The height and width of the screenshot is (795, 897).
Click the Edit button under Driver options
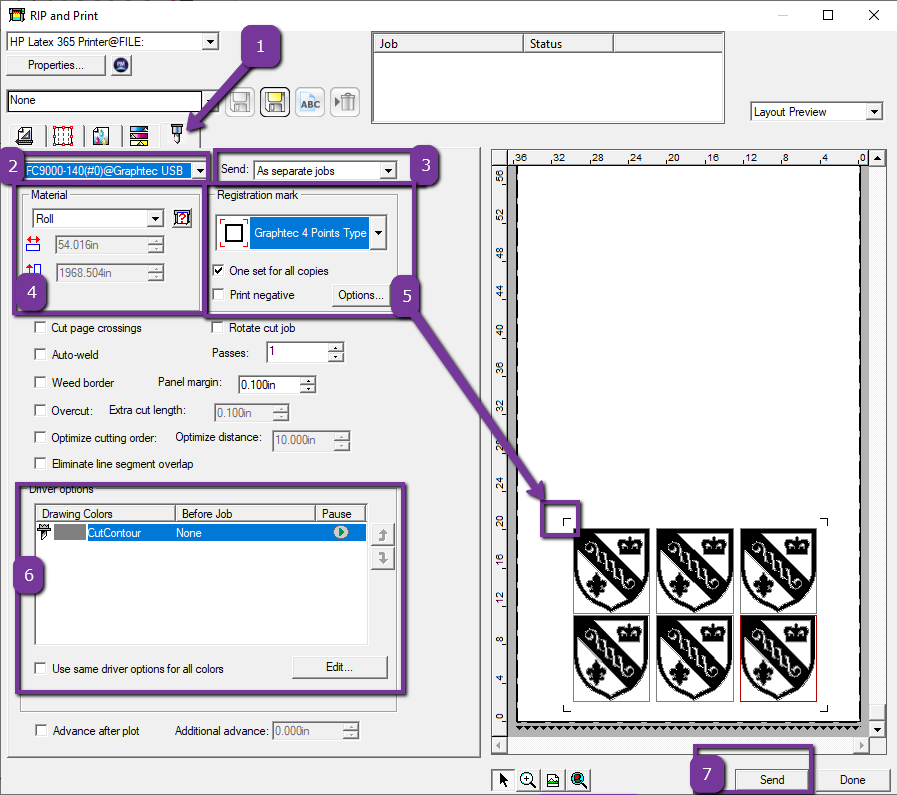tap(340, 667)
